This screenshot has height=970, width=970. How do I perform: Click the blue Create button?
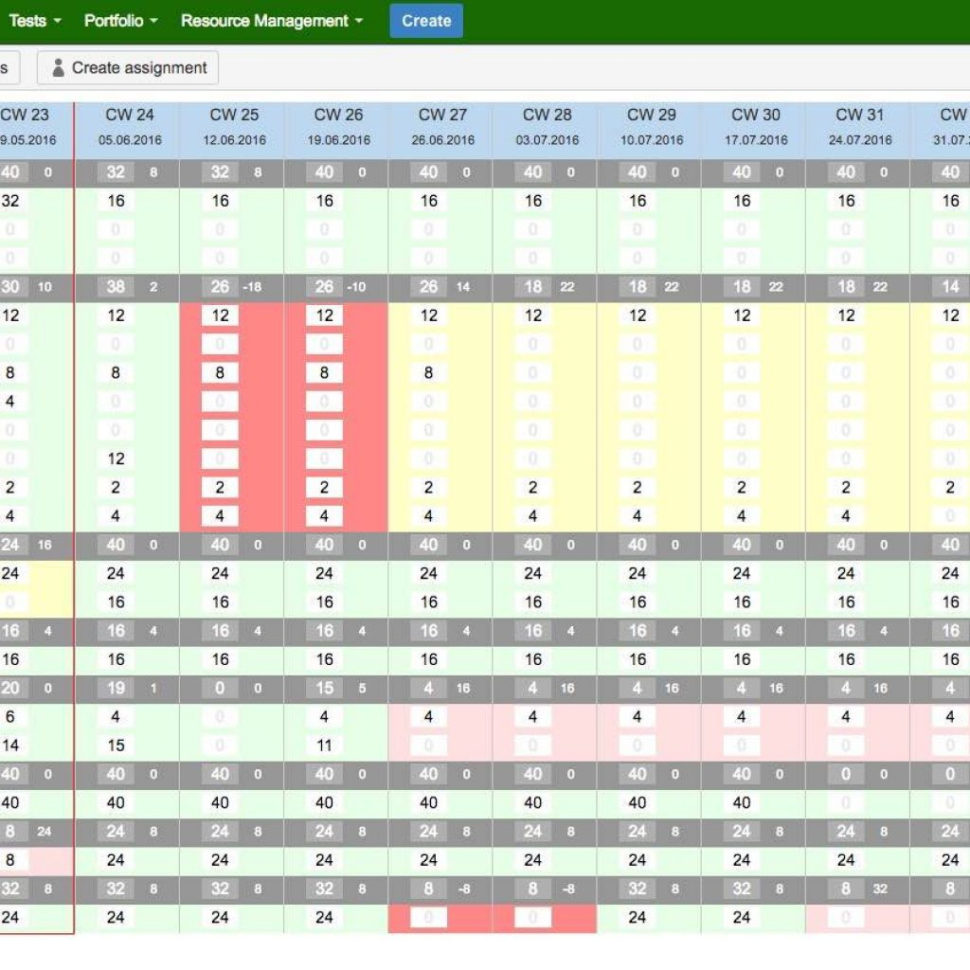(x=425, y=20)
